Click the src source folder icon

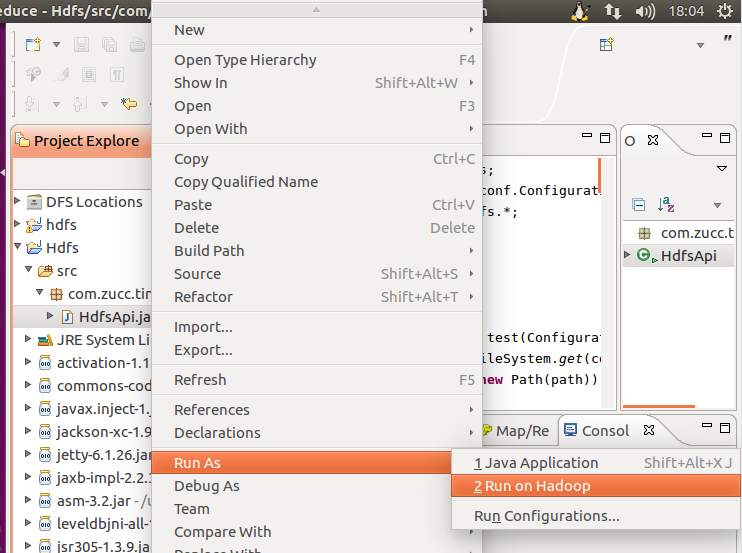pyautogui.click(x=45, y=271)
